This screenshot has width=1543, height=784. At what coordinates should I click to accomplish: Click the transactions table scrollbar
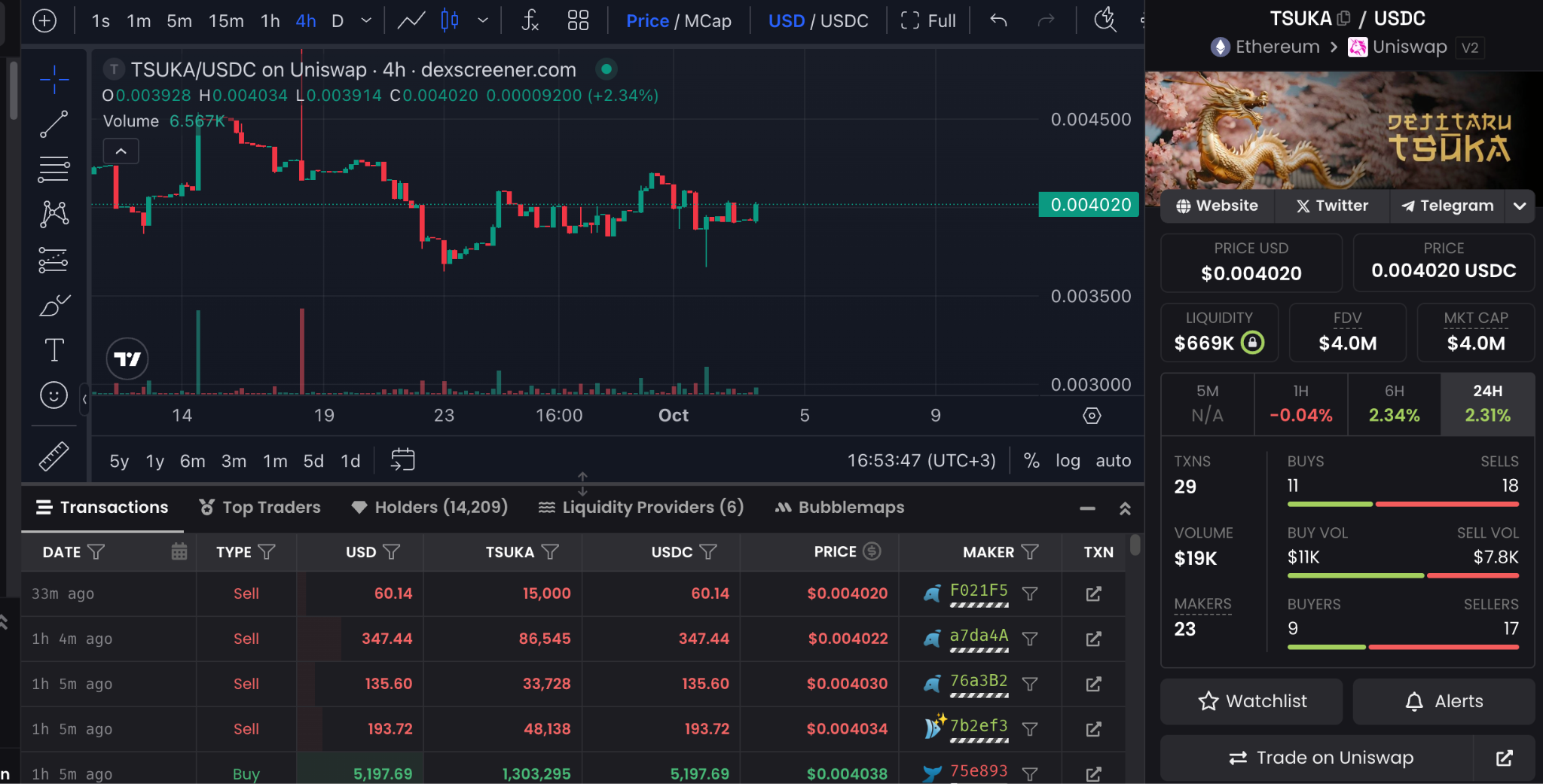click(1135, 545)
